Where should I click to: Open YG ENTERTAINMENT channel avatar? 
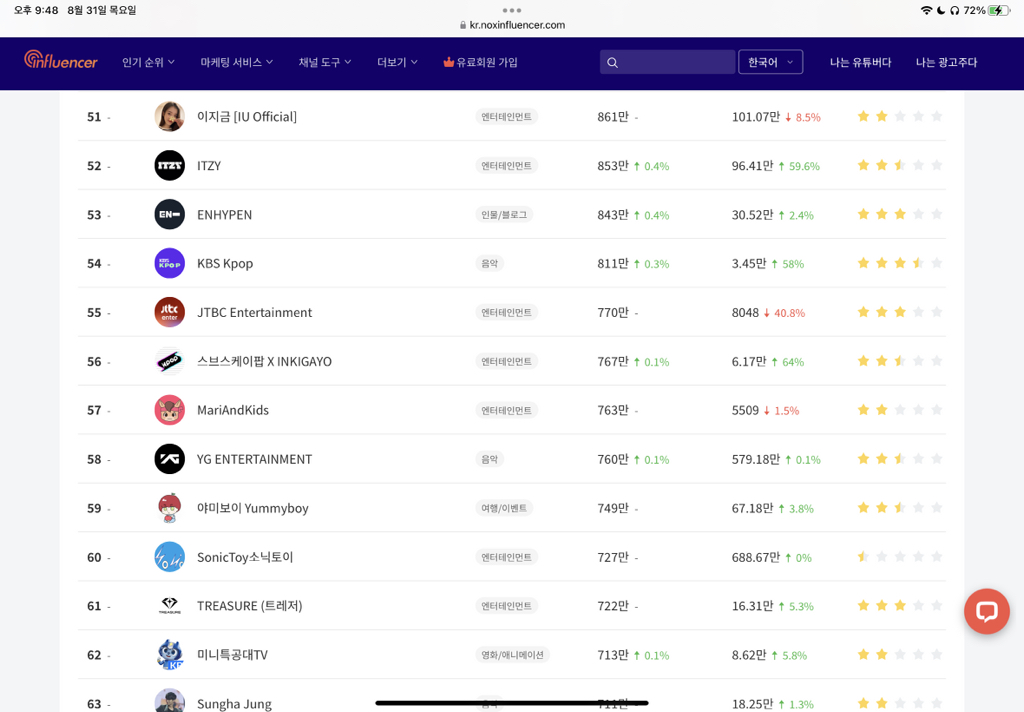click(x=169, y=459)
